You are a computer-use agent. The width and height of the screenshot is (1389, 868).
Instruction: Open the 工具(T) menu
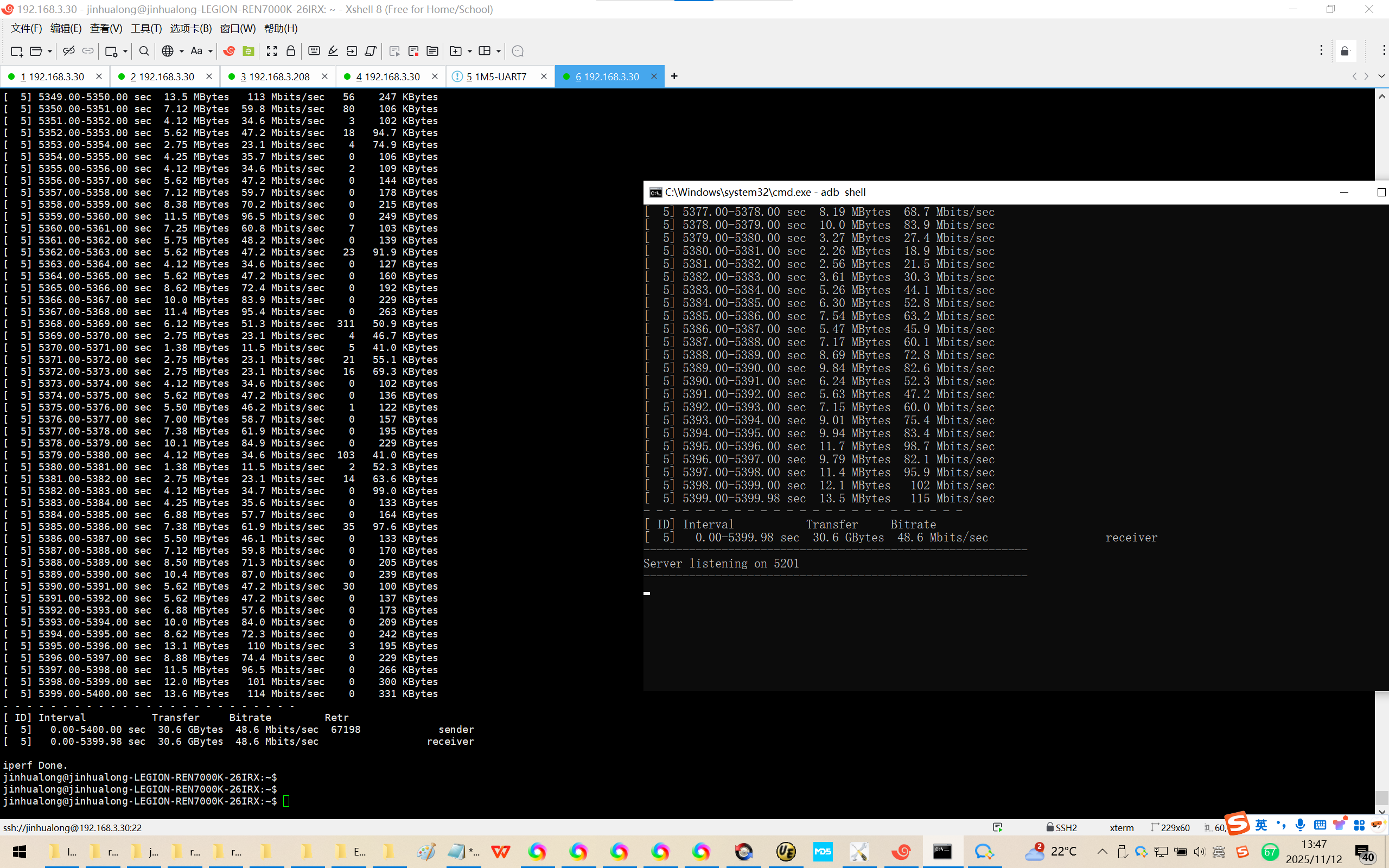tap(146, 28)
